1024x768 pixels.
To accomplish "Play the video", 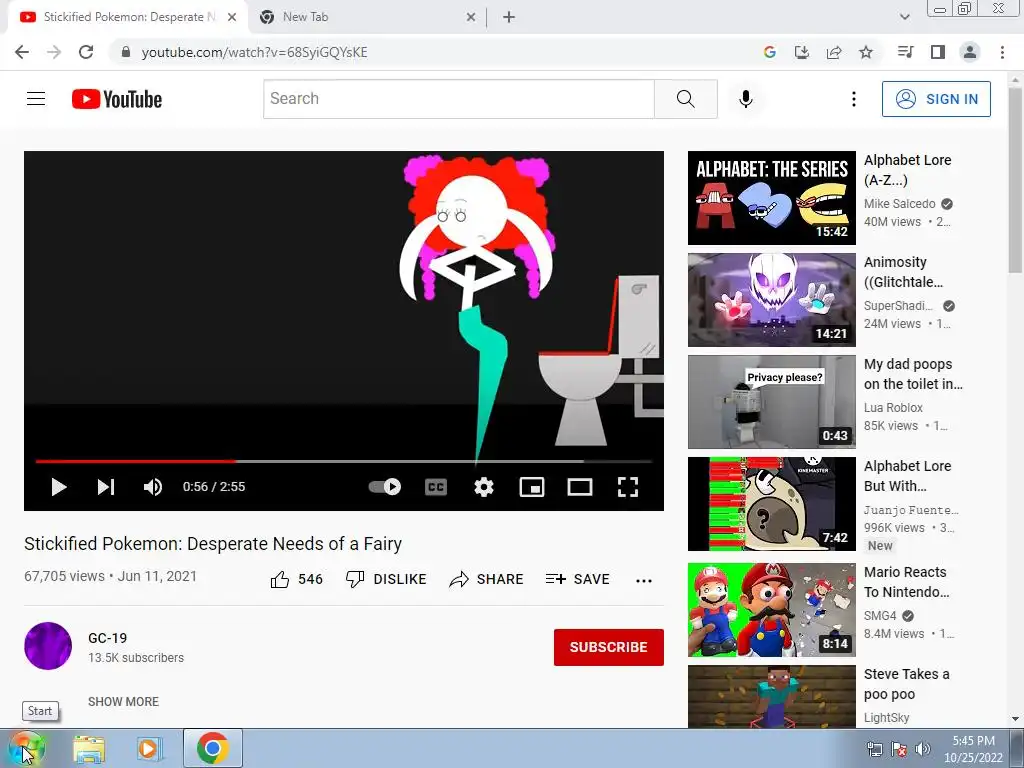I will pos(59,487).
